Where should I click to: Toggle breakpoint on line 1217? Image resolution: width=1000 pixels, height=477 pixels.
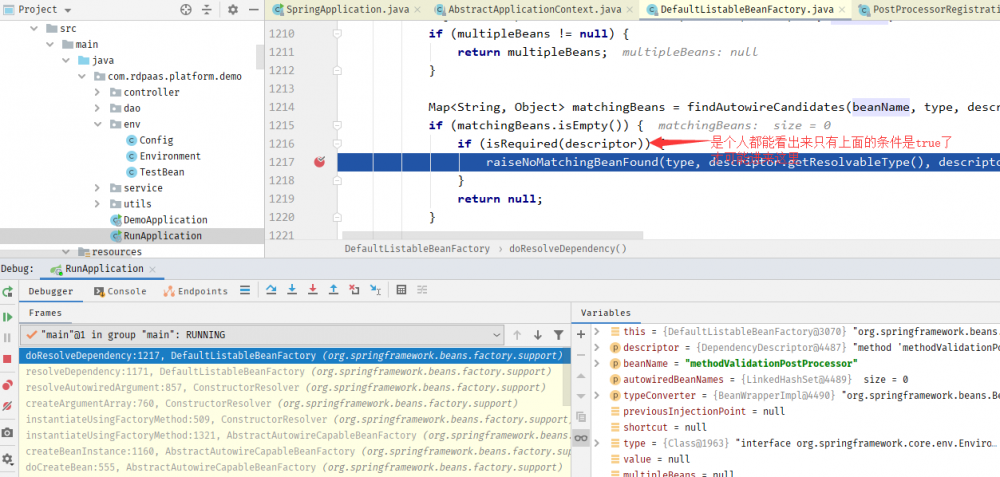(x=320, y=162)
